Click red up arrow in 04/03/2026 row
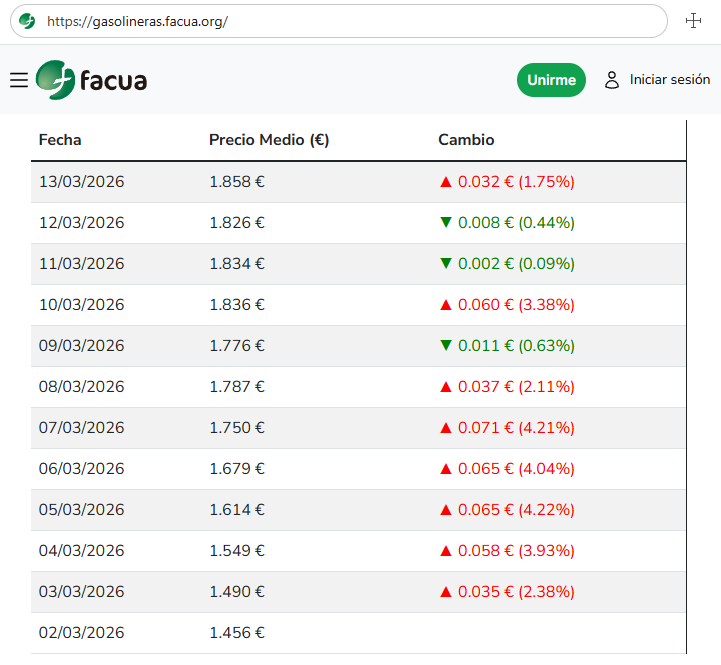This screenshot has width=721, height=665. click(446, 550)
